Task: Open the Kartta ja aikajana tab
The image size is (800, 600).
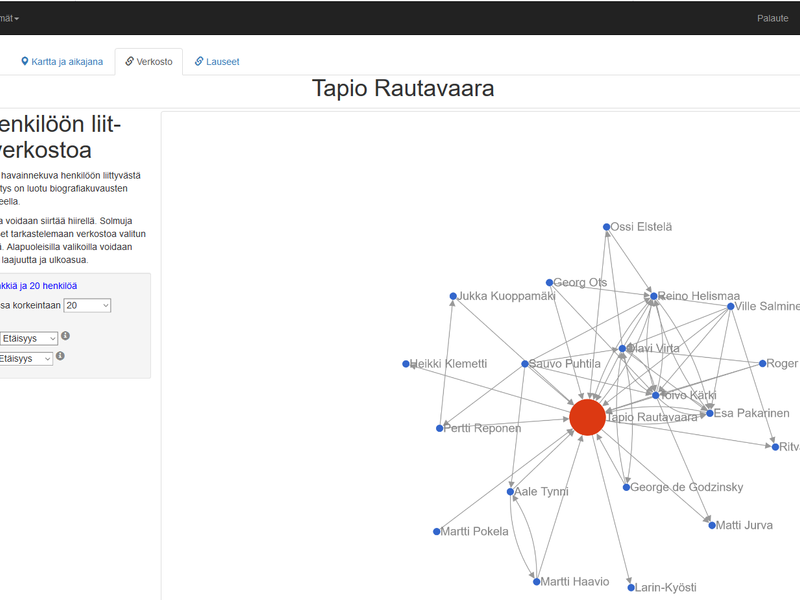Action: coord(62,61)
